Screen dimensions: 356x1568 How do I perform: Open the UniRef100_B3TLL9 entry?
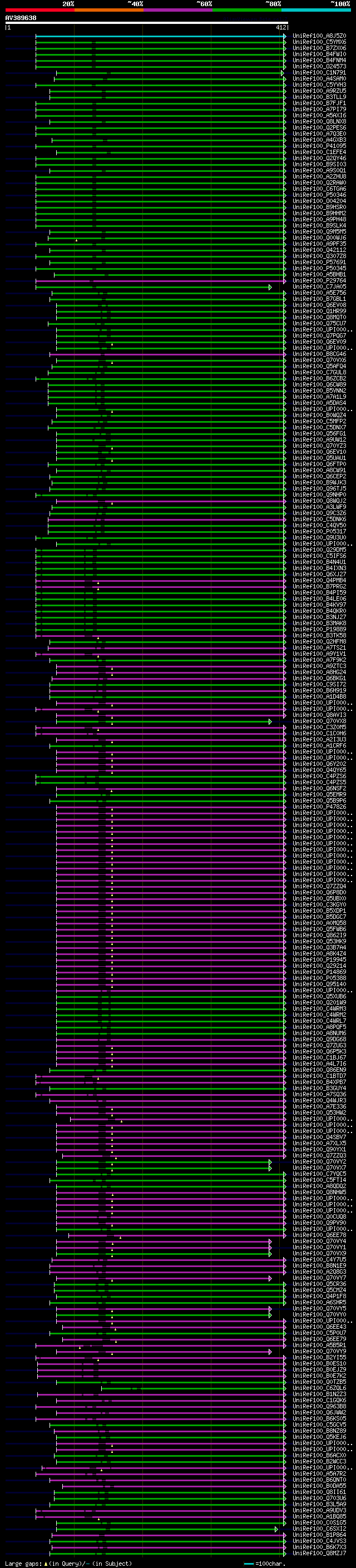click(x=319, y=97)
